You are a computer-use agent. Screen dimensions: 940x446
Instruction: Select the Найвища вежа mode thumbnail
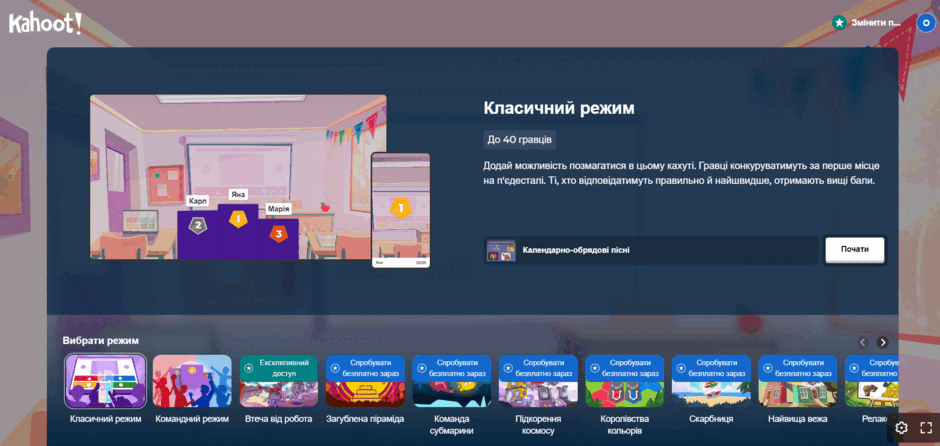pyautogui.click(x=797, y=381)
